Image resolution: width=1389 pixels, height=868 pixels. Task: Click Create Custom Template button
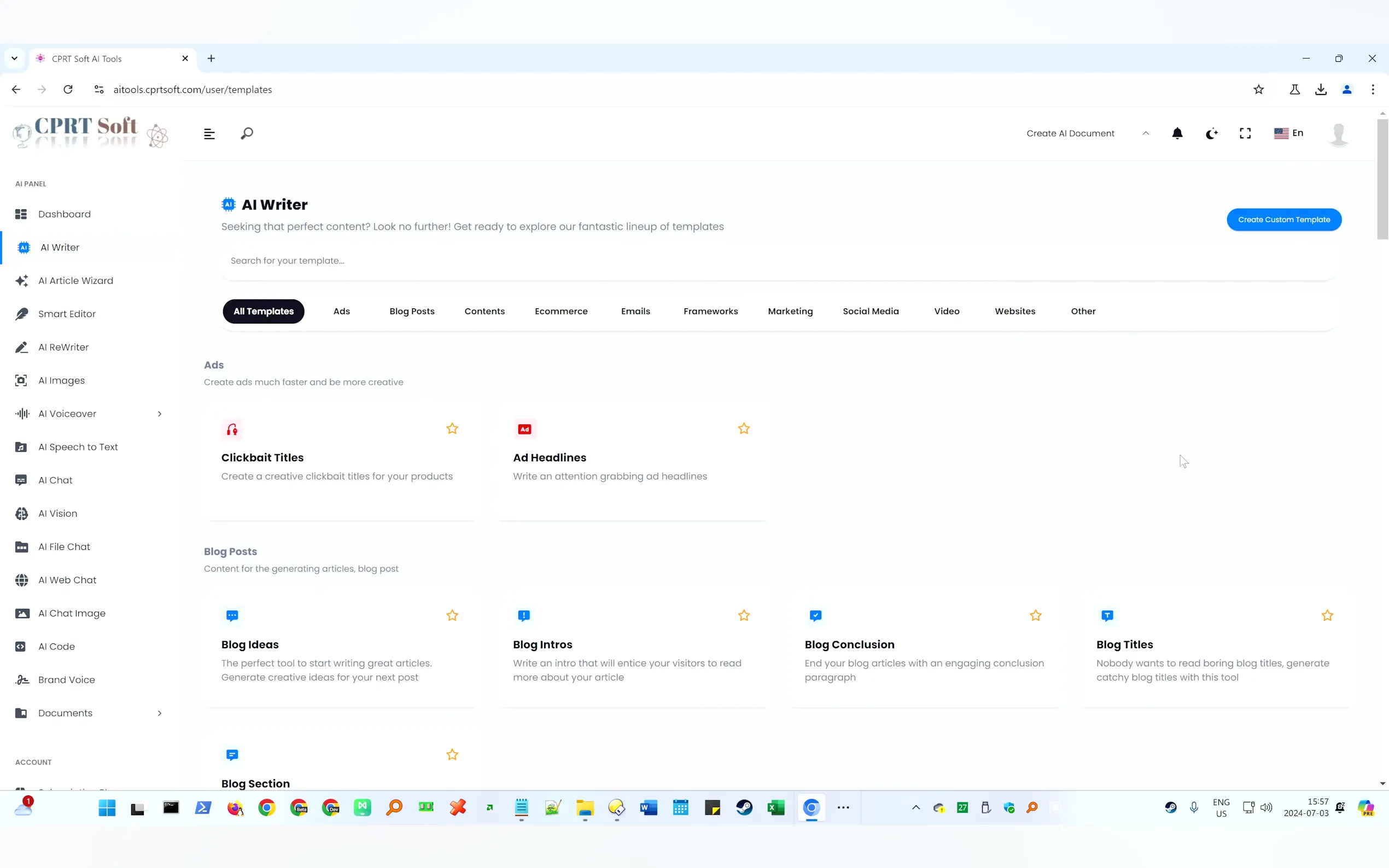[x=1283, y=219]
